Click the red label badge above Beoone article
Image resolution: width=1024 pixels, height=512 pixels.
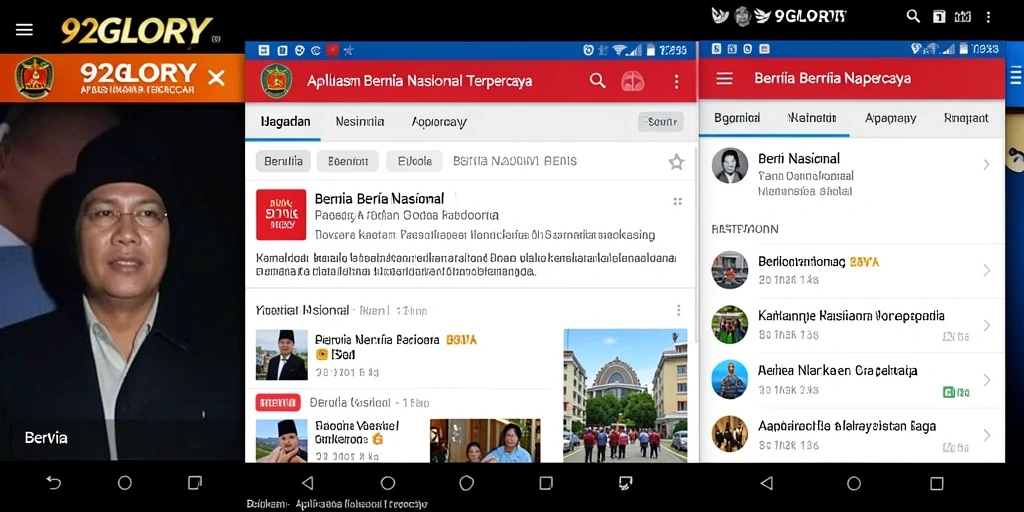tap(278, 402)
